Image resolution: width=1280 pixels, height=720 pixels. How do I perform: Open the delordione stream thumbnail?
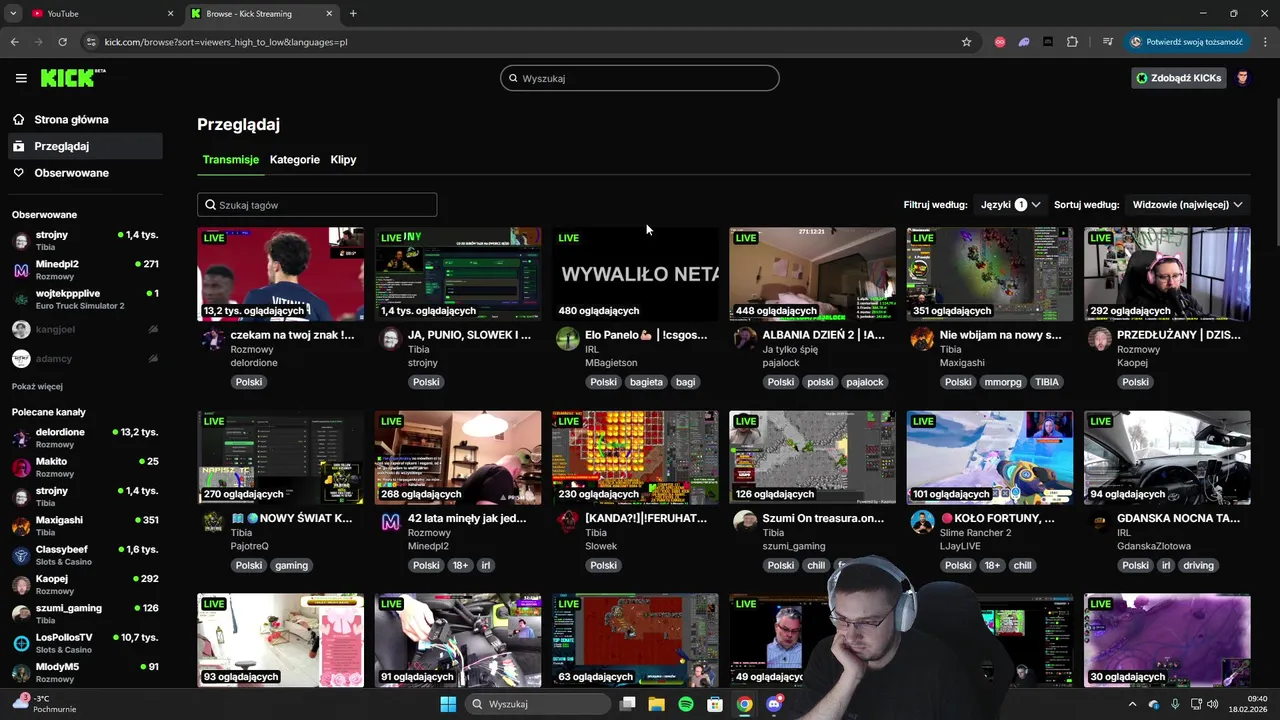point(281,274)
